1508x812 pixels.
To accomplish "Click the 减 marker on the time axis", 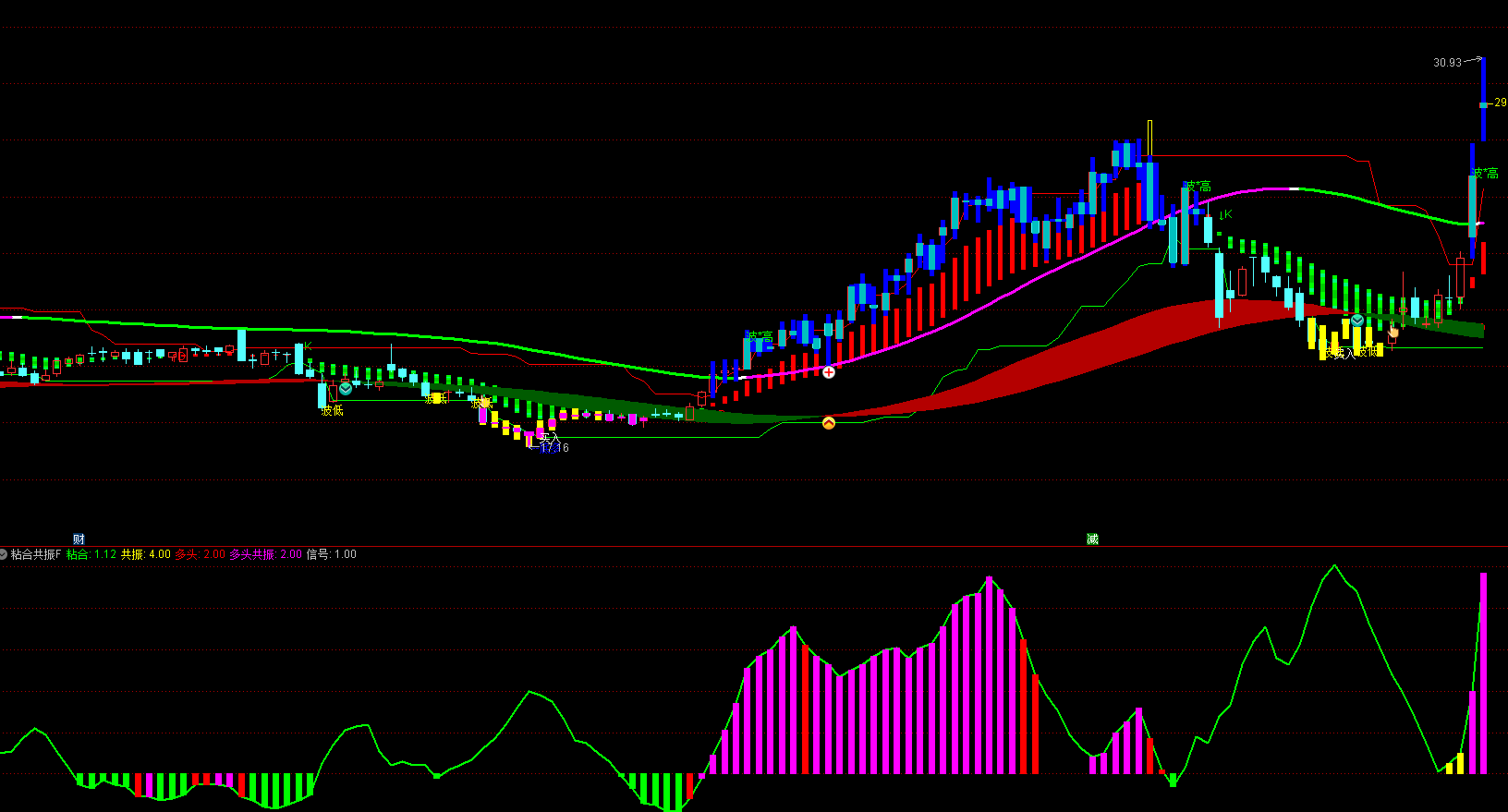I will [x=1092, y=539].
